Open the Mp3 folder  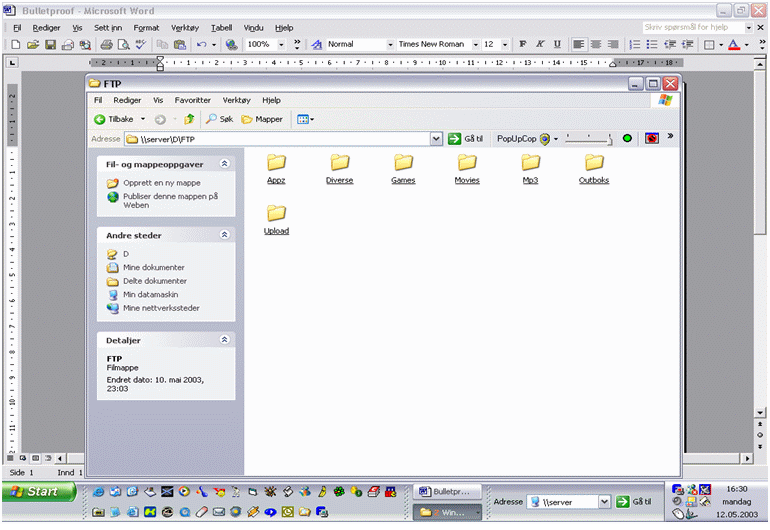click(x=530, y=168)
